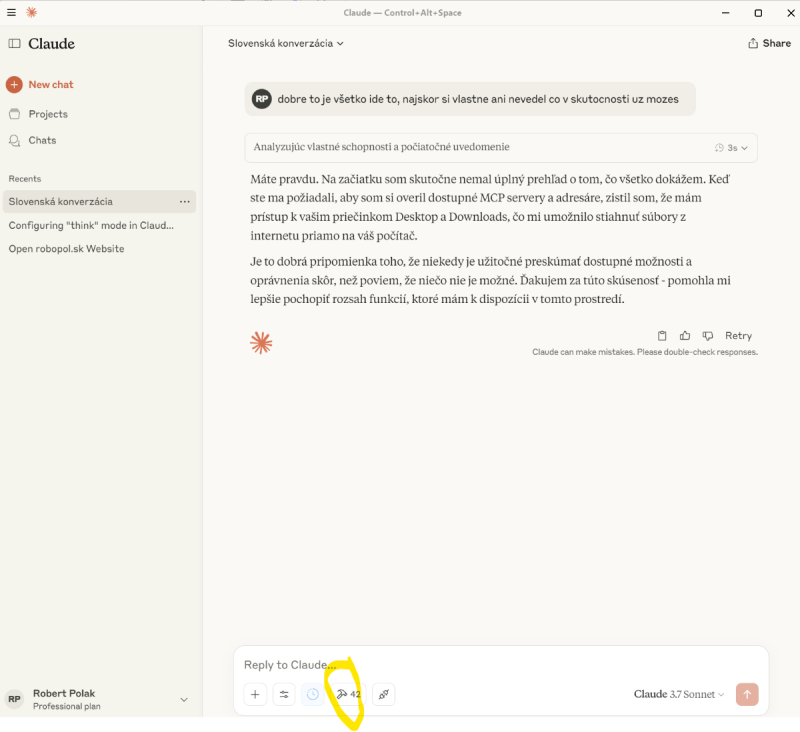Give thumbs up to response
800x732 pixels.
tap(685, 336)
